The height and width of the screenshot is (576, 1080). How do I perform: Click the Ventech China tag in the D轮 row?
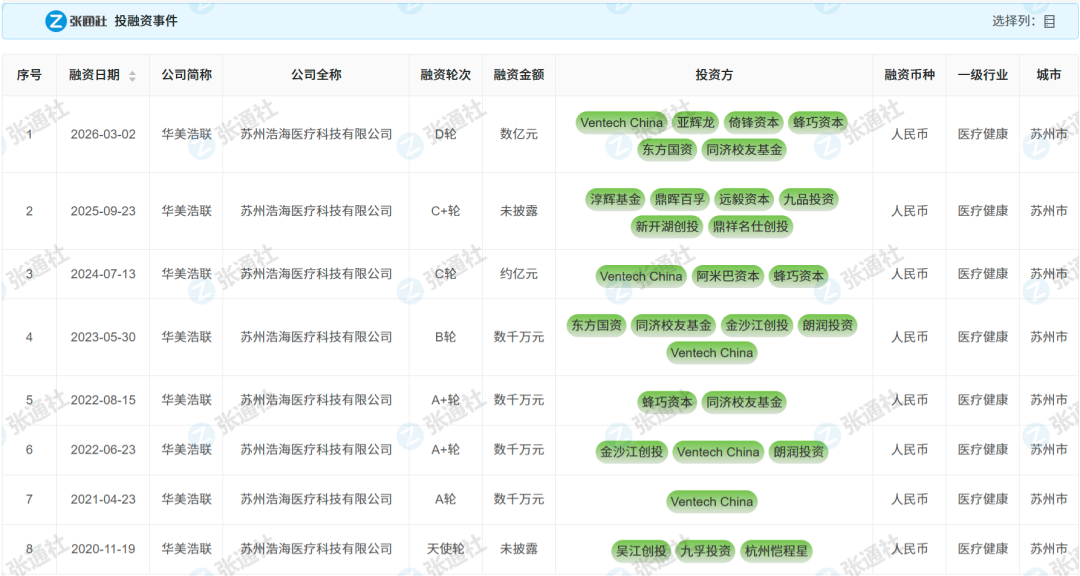(622, 122)
